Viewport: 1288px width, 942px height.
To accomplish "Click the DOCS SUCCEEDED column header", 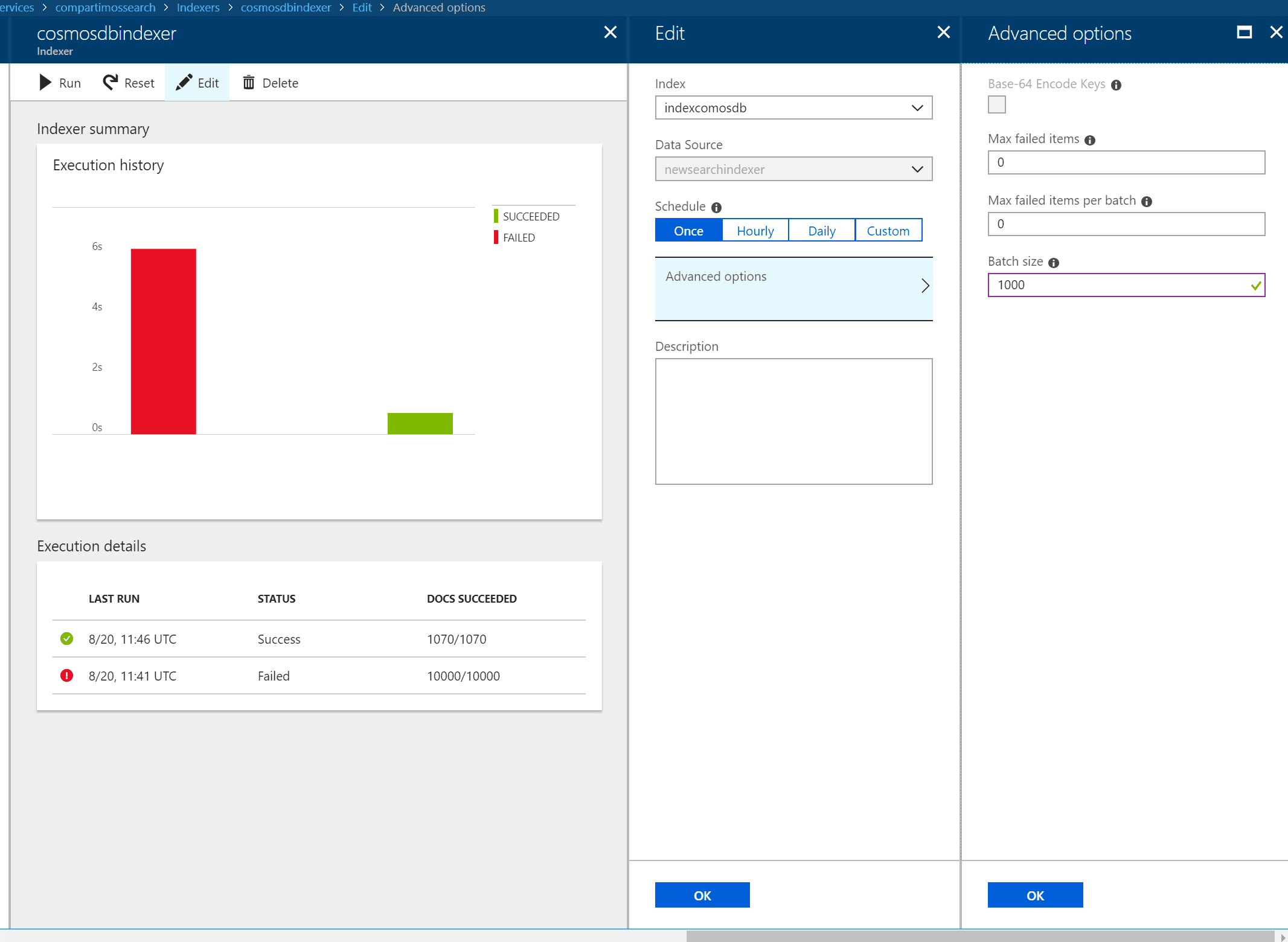I will point(472,598).
